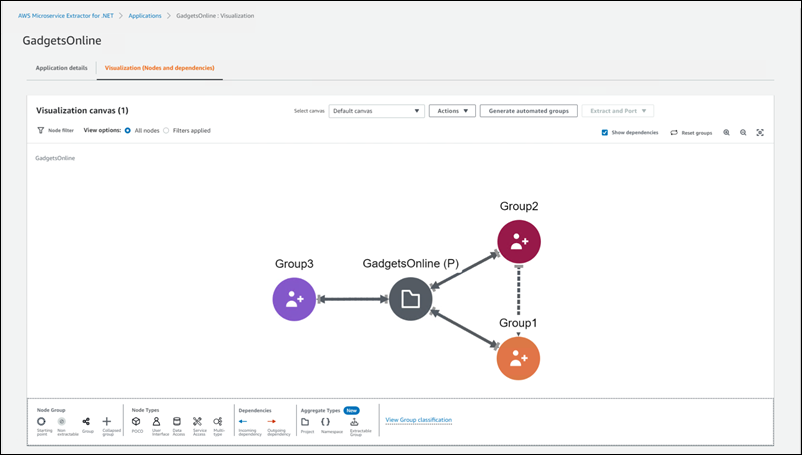Open the Actions dropdown menu
Image resolution: width=802 pixels, height=455 pixels.
click(x=452, y=111)
